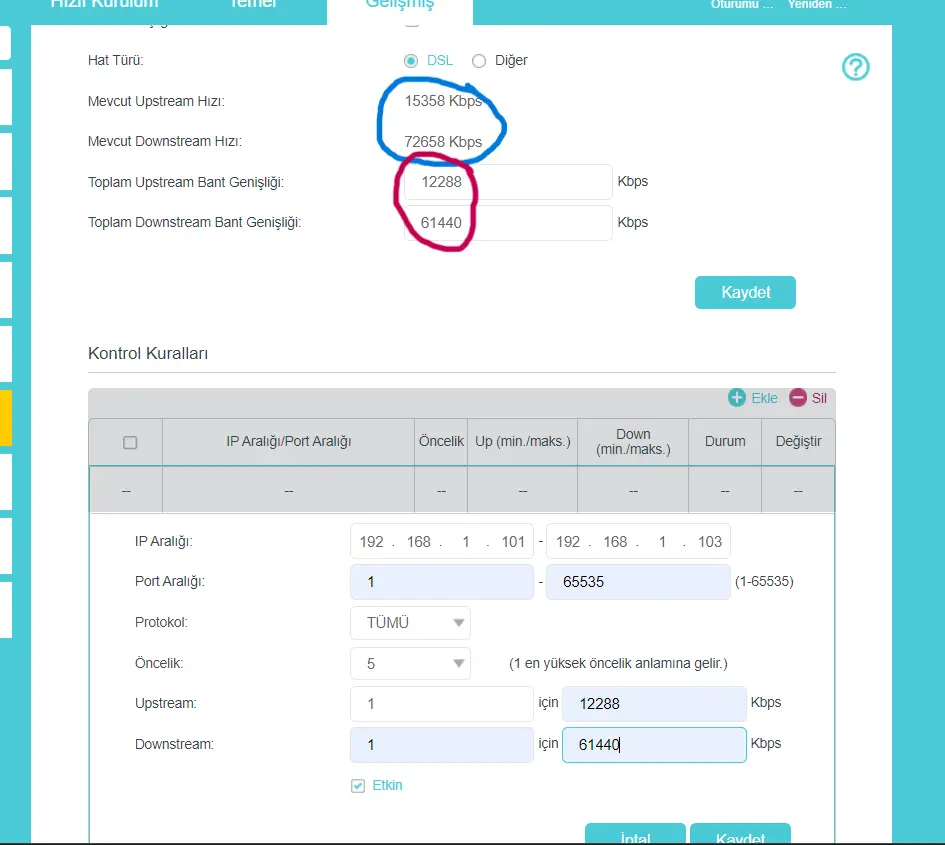The height and width of the screenshot is (845, 945).
Task: Open the Hızlı Kurulum tab
Action: (x=104, y=5)
